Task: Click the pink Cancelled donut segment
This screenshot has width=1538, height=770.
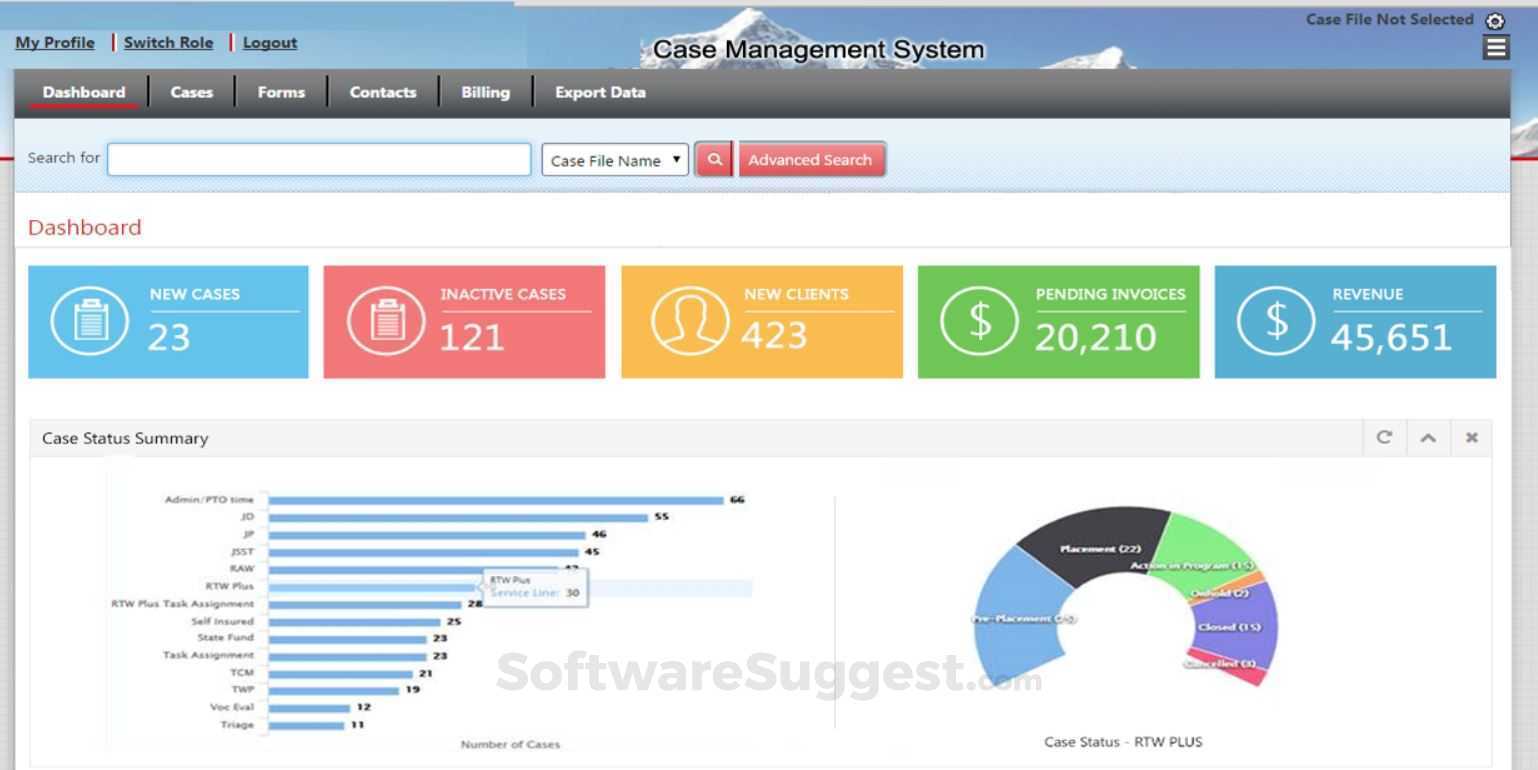Action: (1228, 668)
